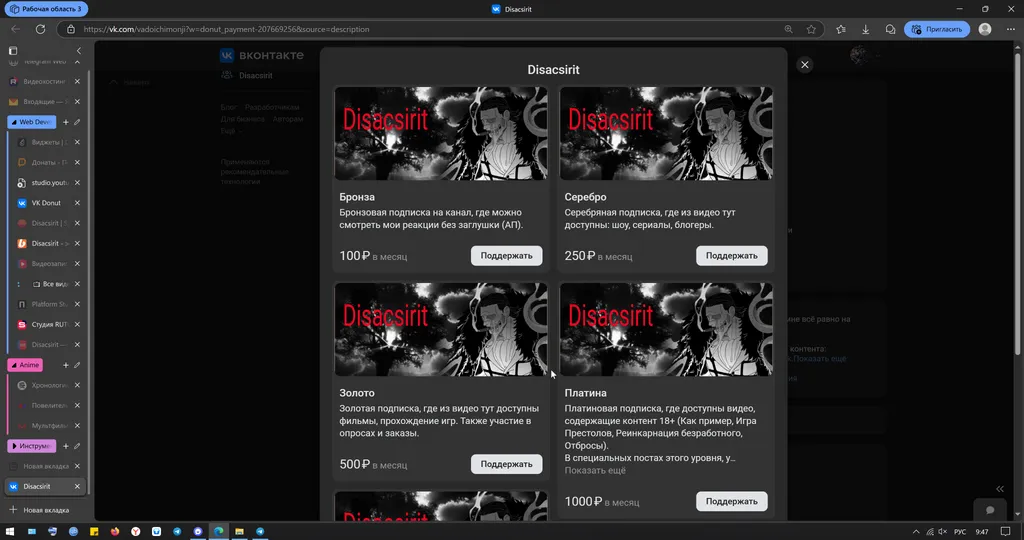Expand Платина description with Показать ещё
This screenshot has width=1024, height=540.
595,471
